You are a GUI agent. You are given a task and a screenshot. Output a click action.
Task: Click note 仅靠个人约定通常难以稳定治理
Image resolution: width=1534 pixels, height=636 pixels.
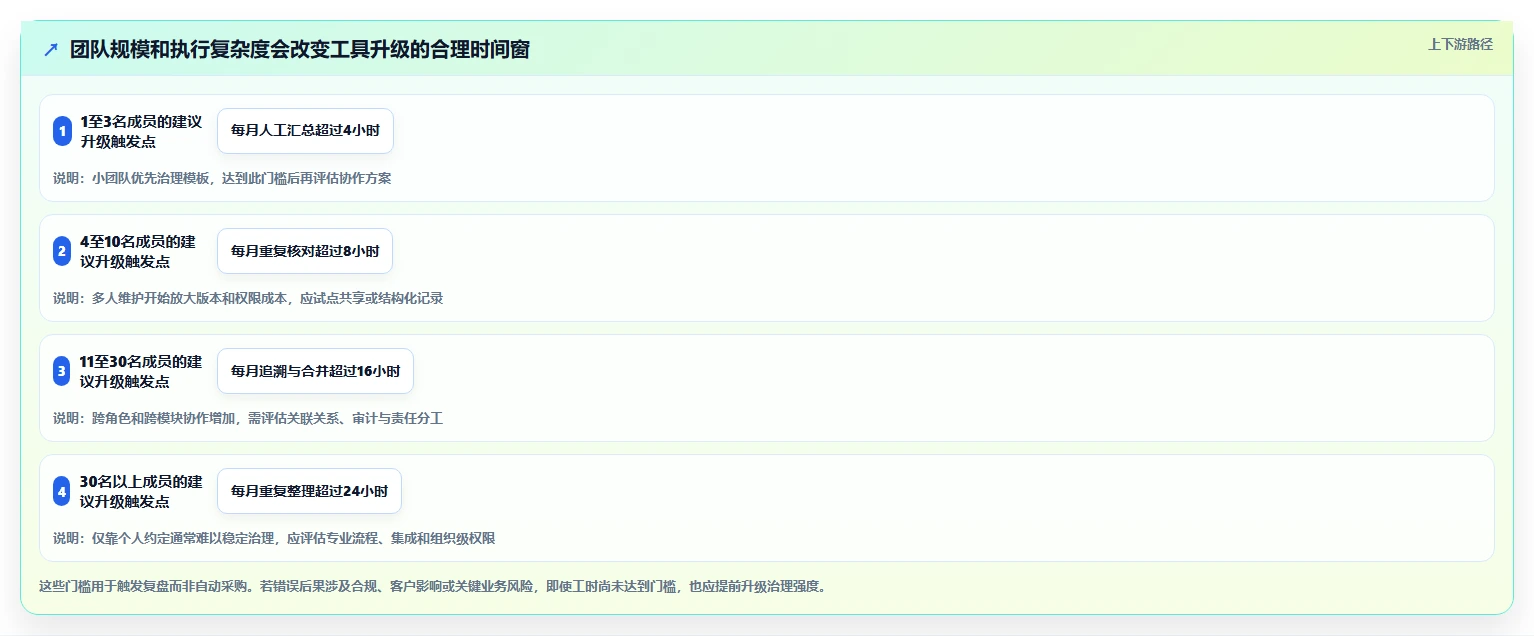tap(183, 538)
